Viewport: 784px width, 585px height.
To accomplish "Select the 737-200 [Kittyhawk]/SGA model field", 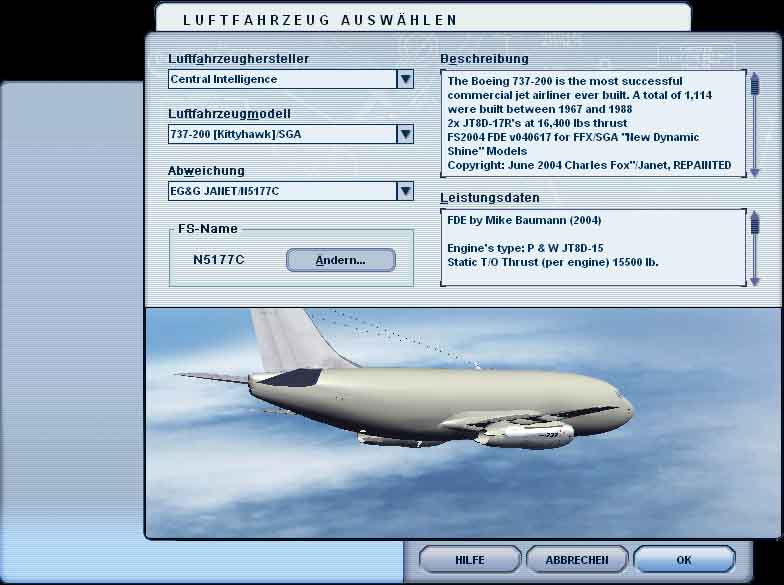I will tap(283, 134).
